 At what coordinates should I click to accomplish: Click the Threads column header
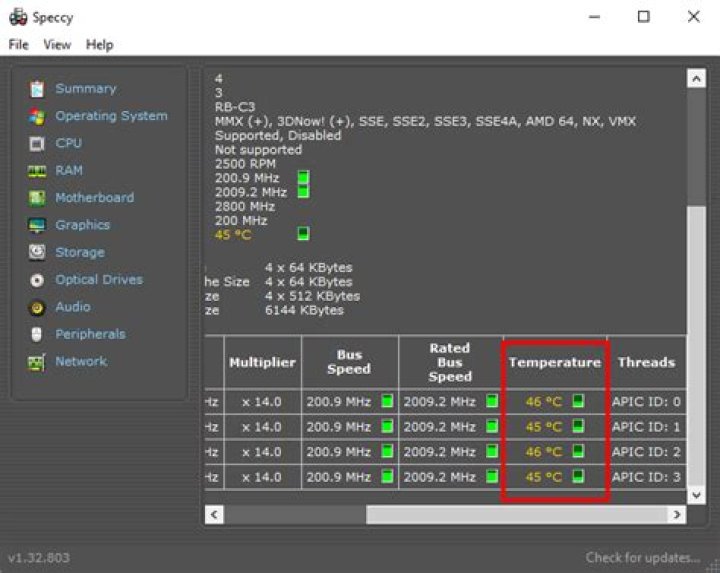(647, 362)
